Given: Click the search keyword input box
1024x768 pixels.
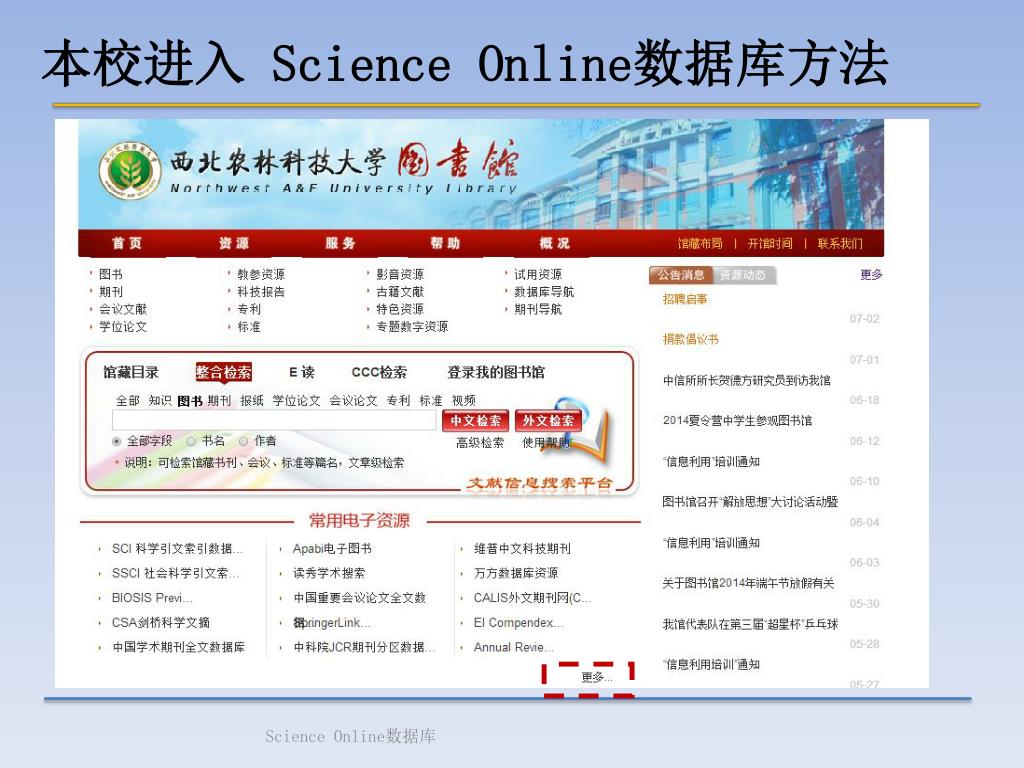Looking at the screenshot, I should coord(274,421).
